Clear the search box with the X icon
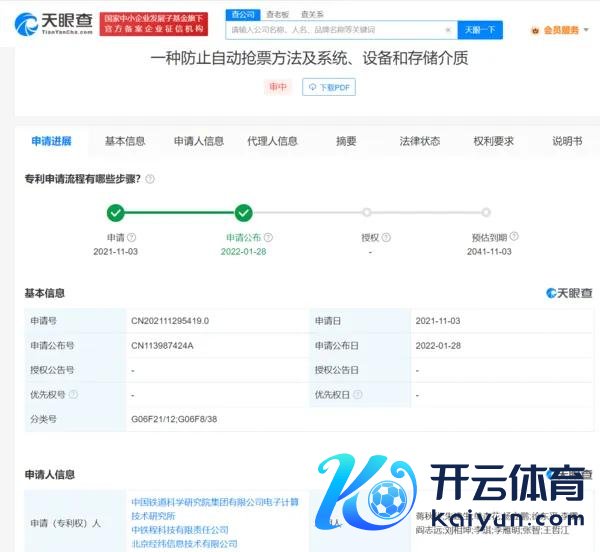This screenshot has width=600, height=552. click(447, 30)
